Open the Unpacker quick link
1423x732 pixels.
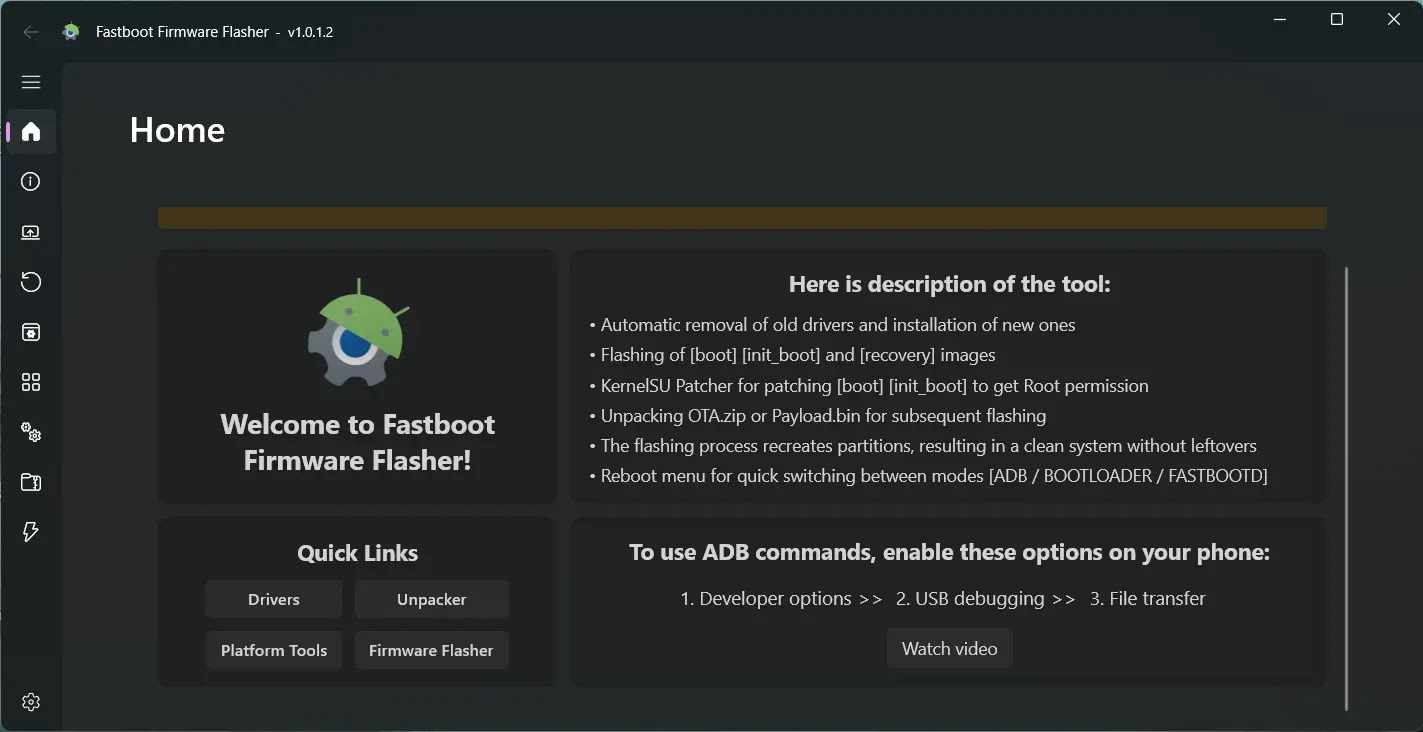coord(432,599)
